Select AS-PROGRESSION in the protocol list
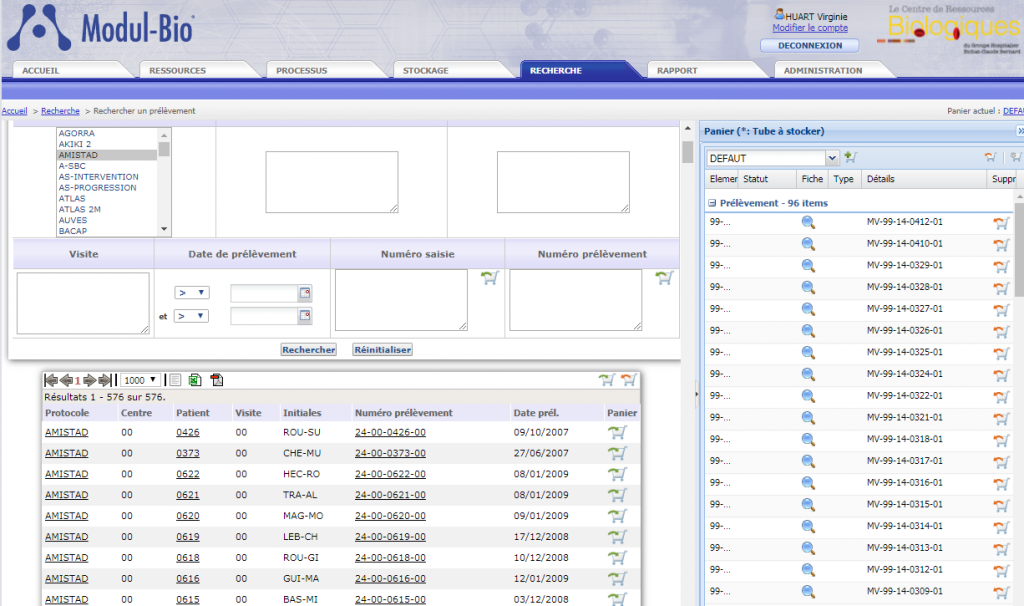 98,188
